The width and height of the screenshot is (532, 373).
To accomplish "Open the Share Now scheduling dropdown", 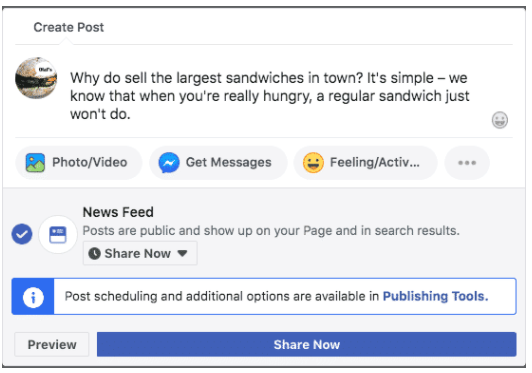I will coord(140,254).
